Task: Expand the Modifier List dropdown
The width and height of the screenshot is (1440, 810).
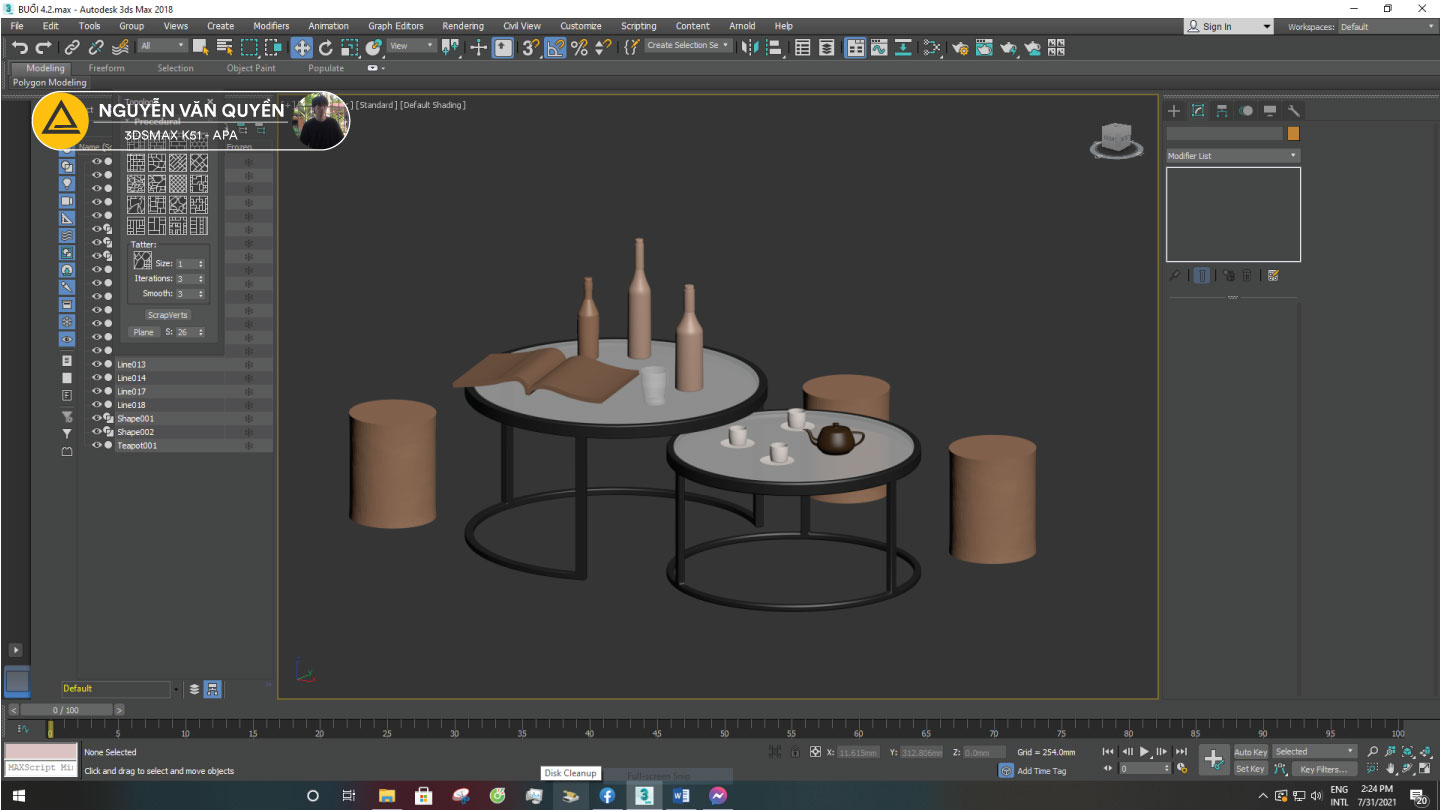Action: [x=1232, y=156]
